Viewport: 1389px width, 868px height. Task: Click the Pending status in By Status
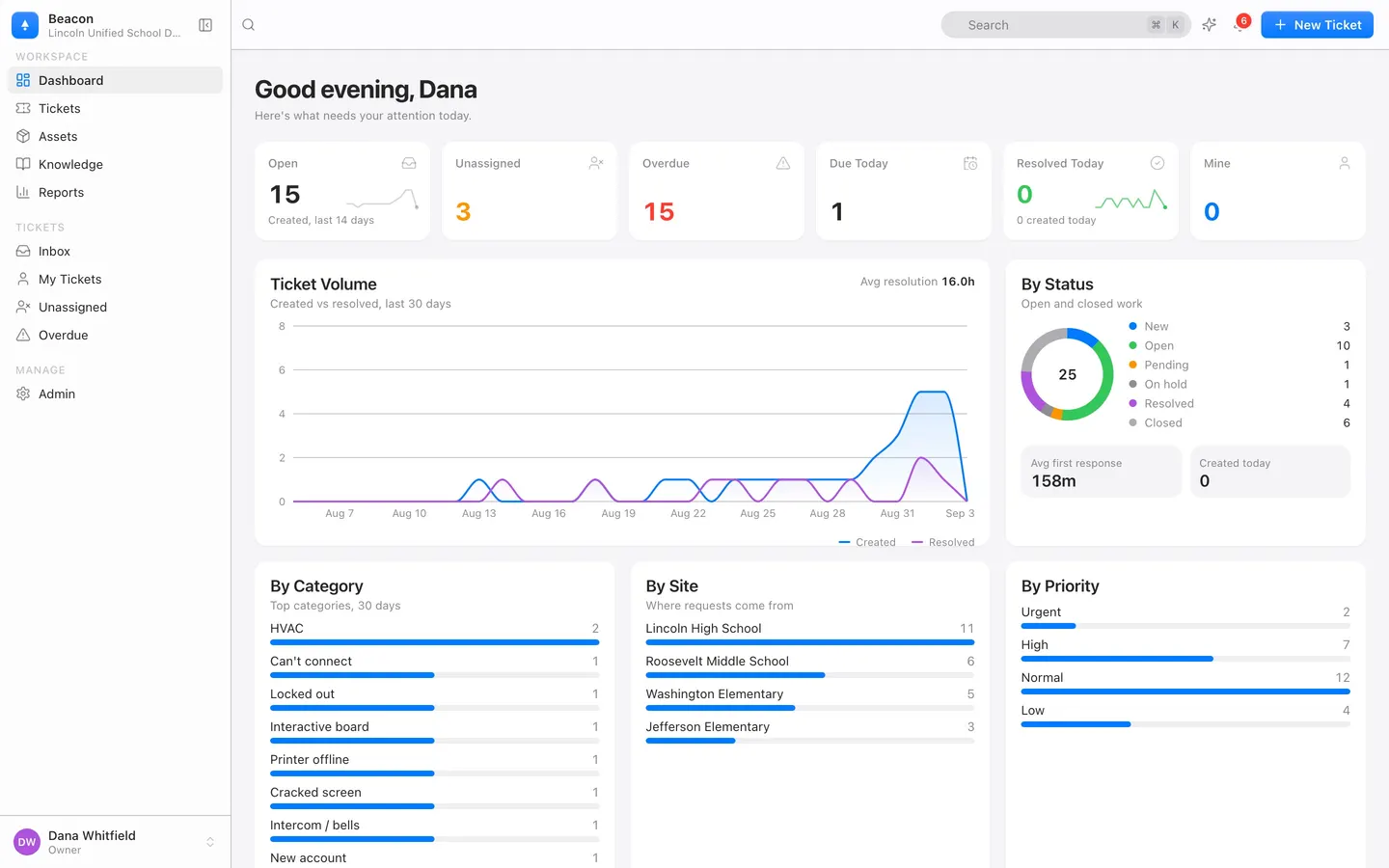(x=1239, y=365)
